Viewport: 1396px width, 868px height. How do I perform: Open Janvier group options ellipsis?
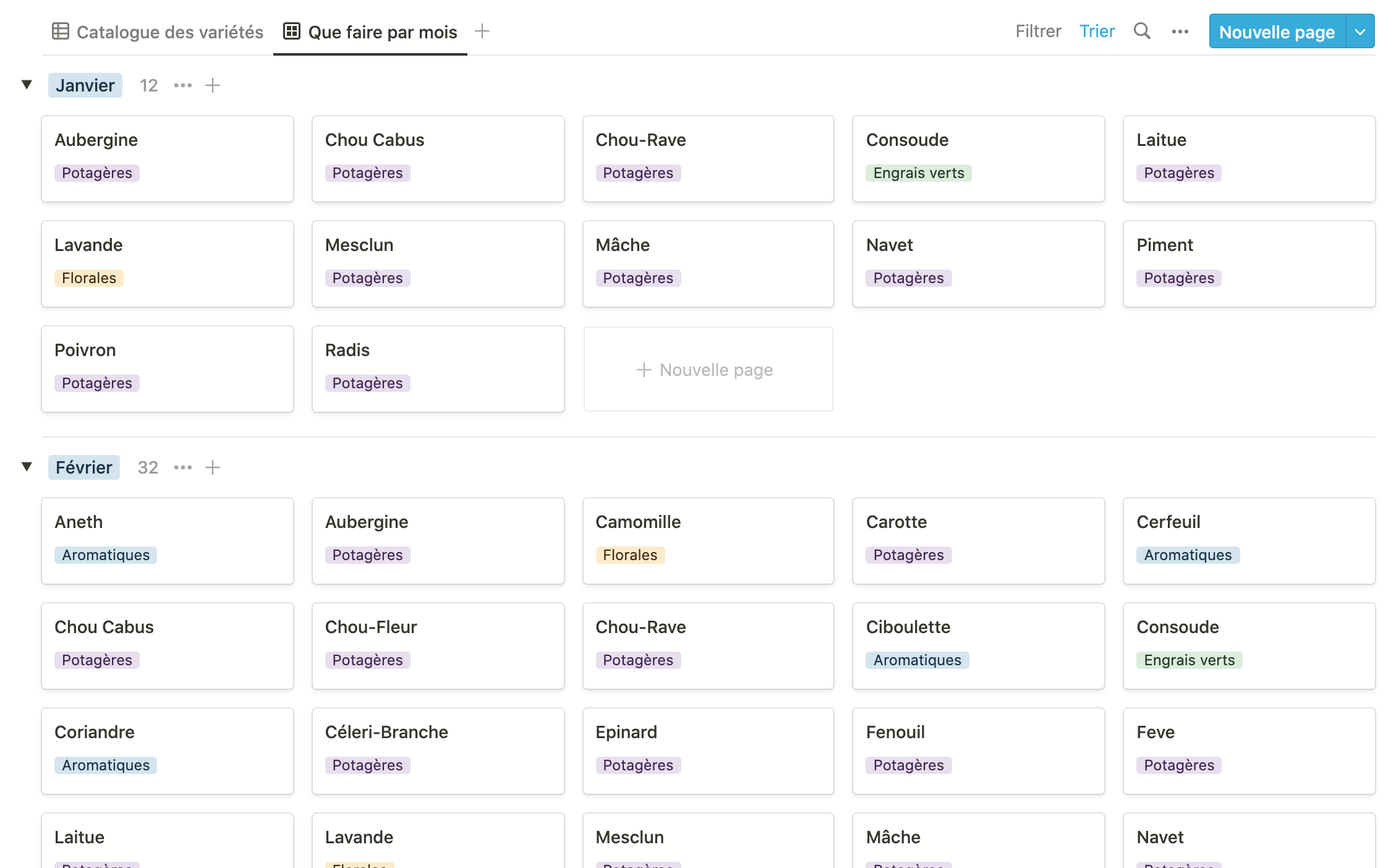[182, 85]
